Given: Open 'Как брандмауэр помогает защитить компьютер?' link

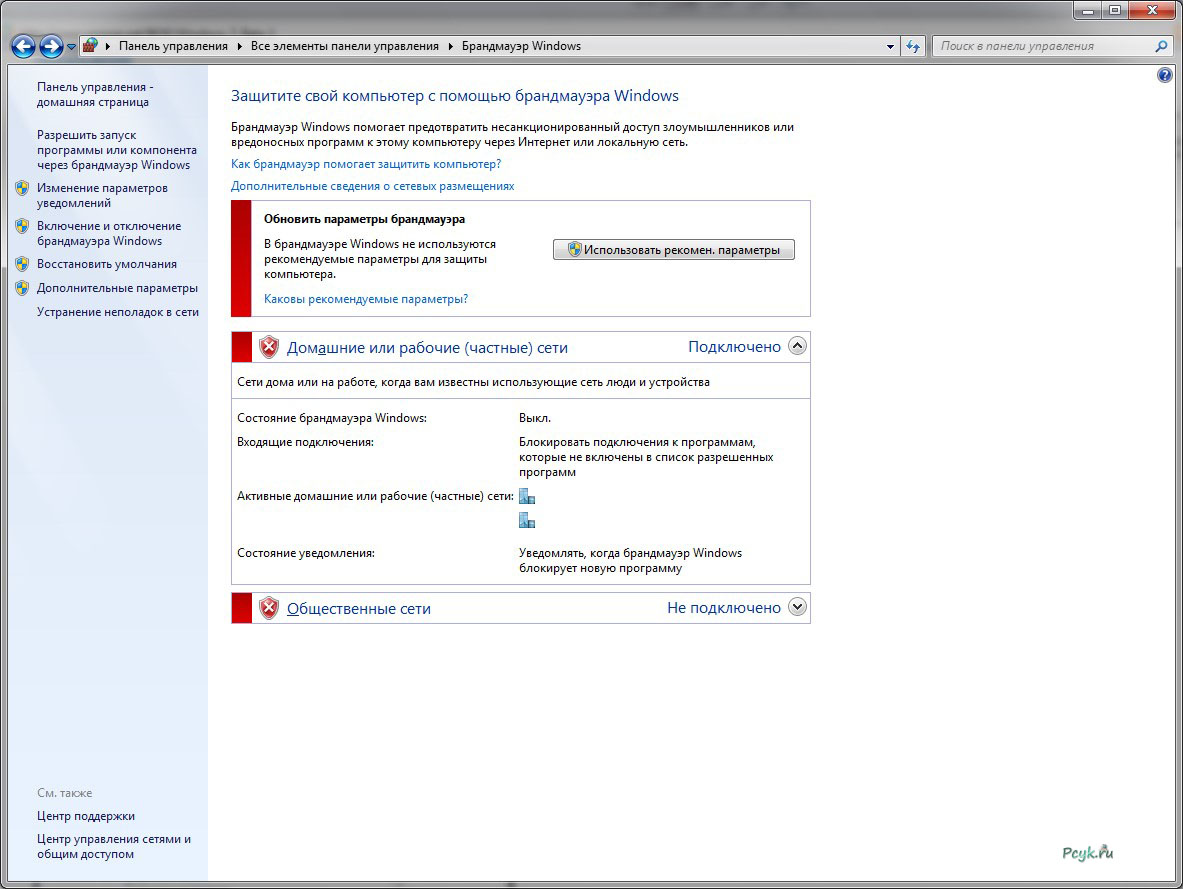Looking at the screenshot, I should (x=366, y=164).
